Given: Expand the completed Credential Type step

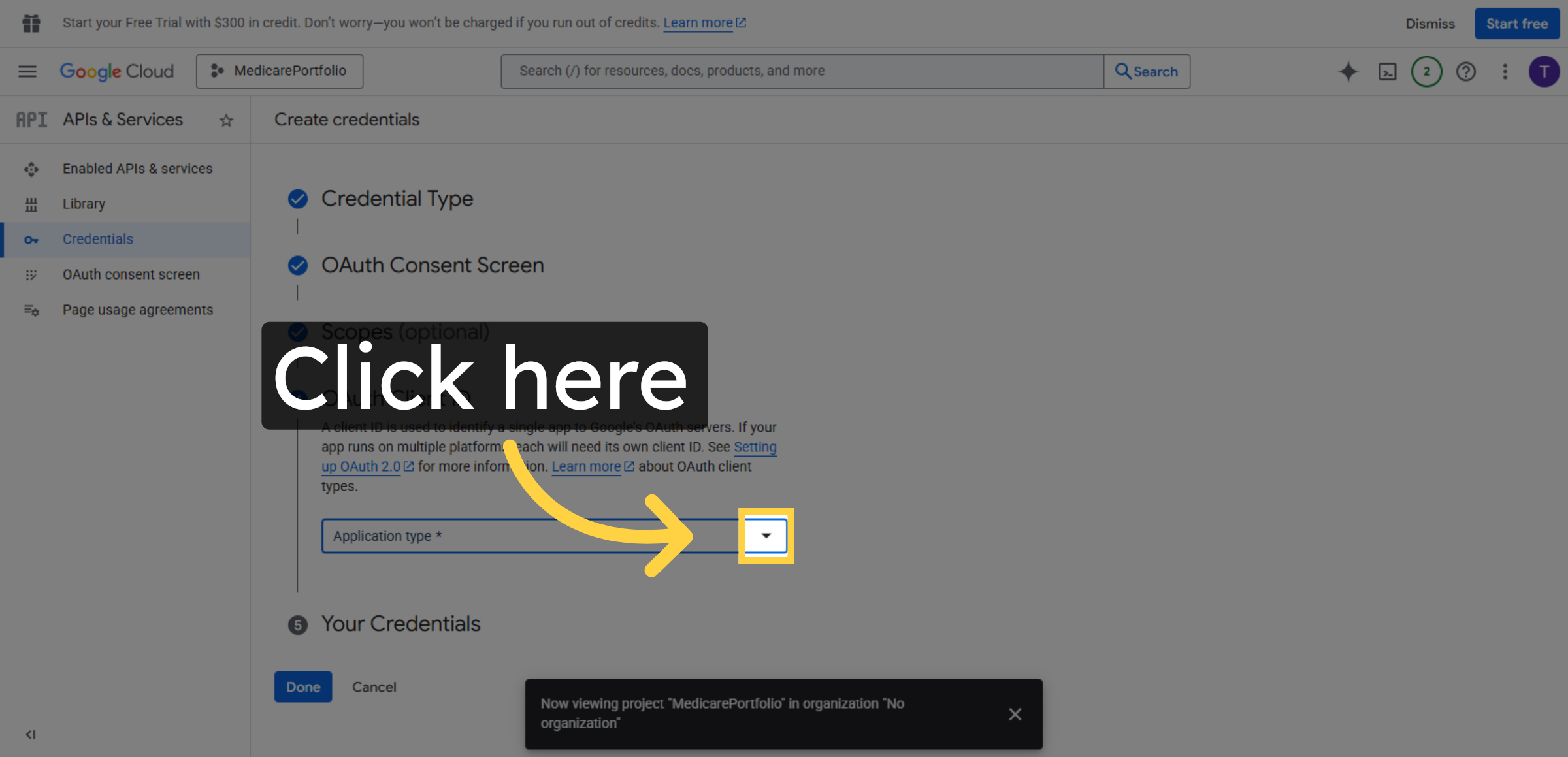Looking at the screenshot, I should point(397,199).
